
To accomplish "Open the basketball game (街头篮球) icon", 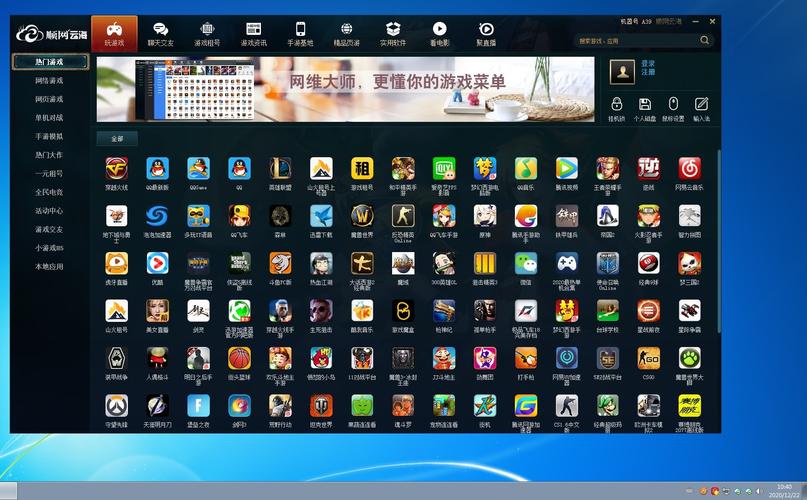I will click(239, 358).
